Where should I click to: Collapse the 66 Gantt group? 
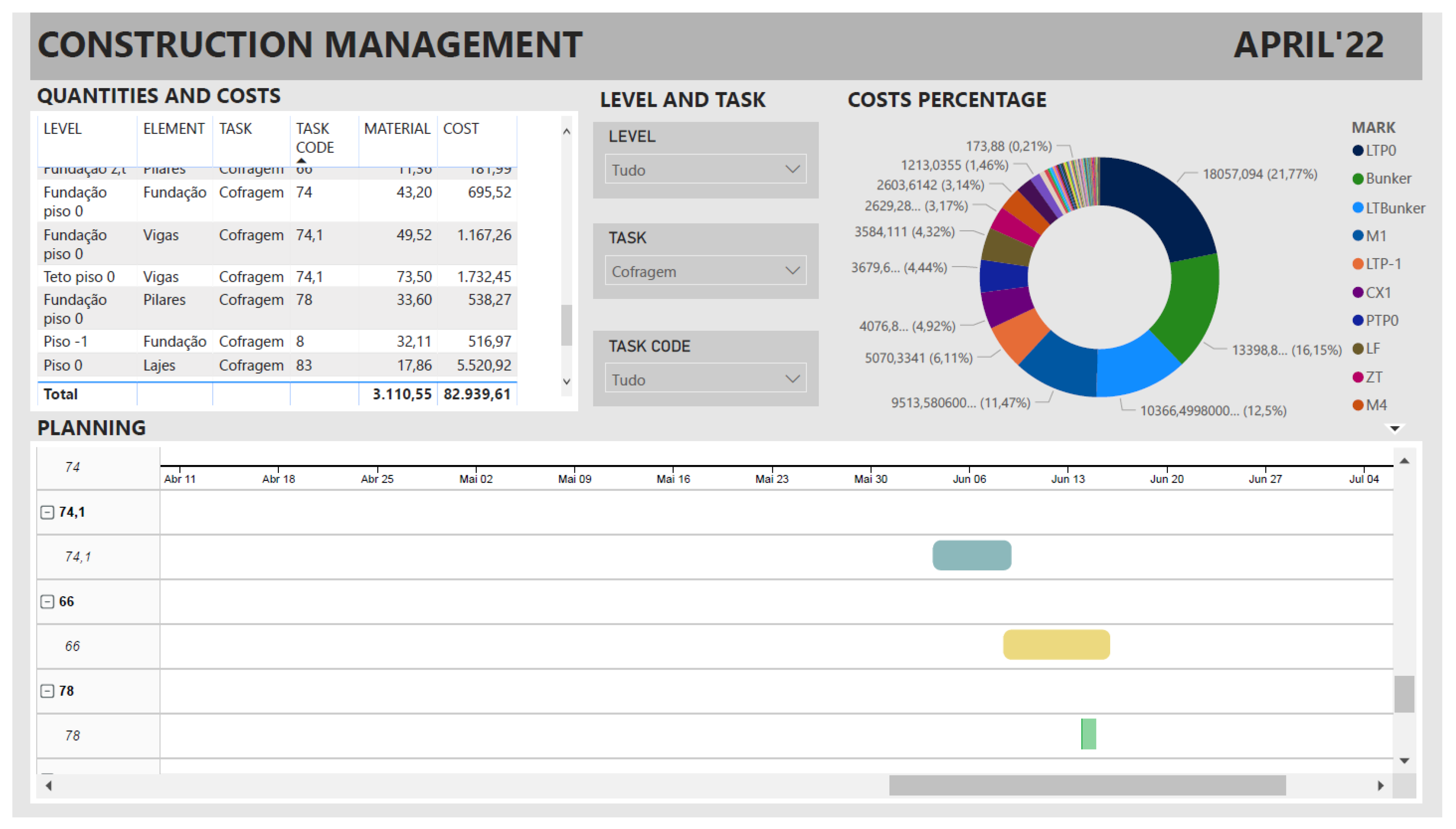point(47,601)
